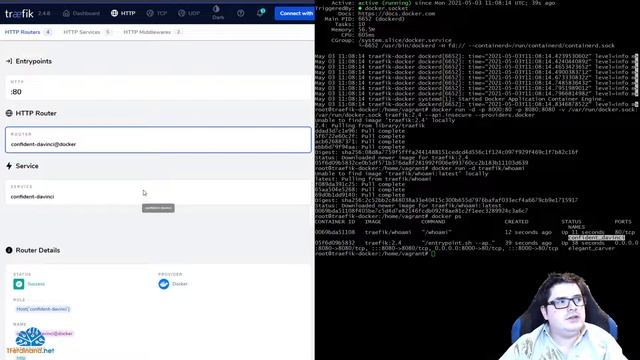Click elegant_carver container name in terminal
This screenshot has width=640, height=360.
pos(591,248)
